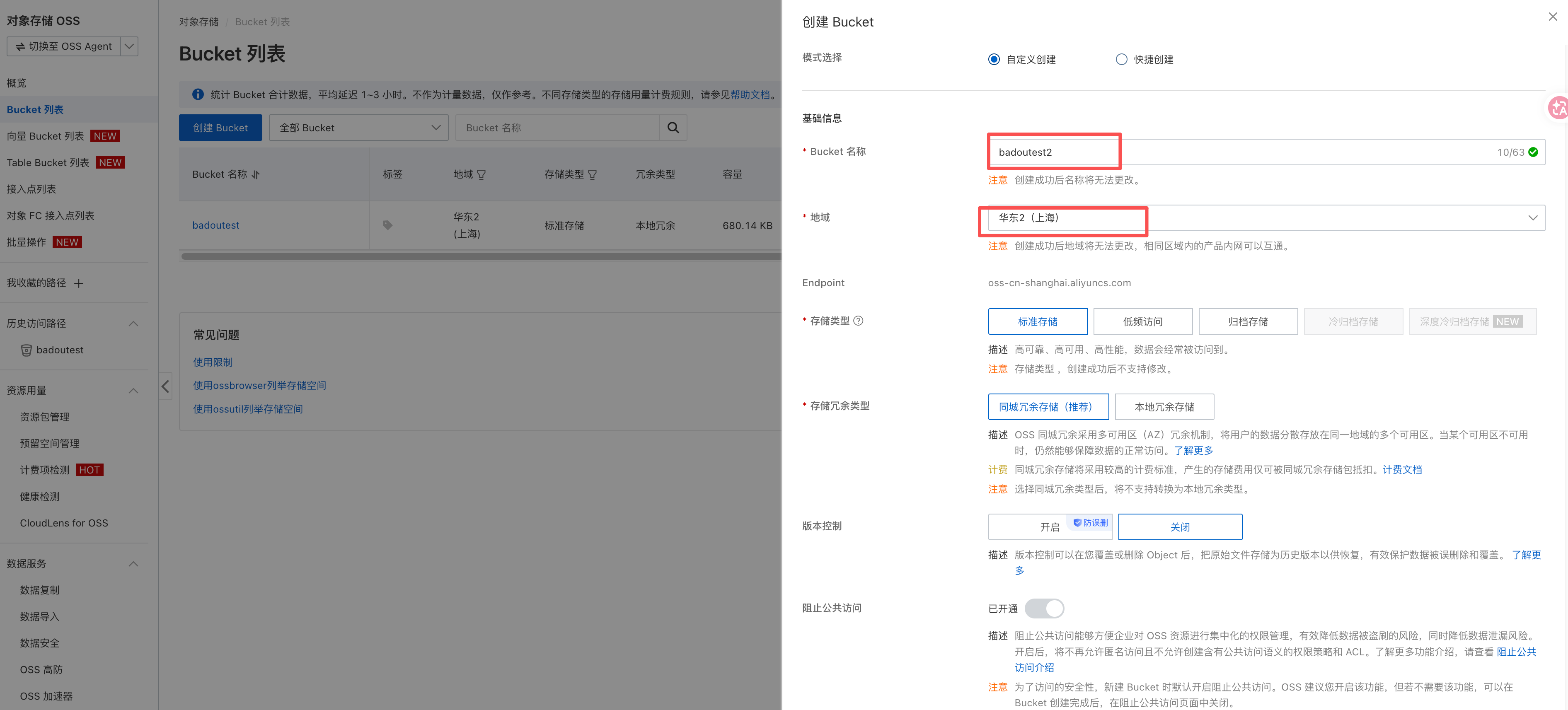Choose 标准存储 storage type
This screenshot has height=710, width=1568.
[1037, 321]
